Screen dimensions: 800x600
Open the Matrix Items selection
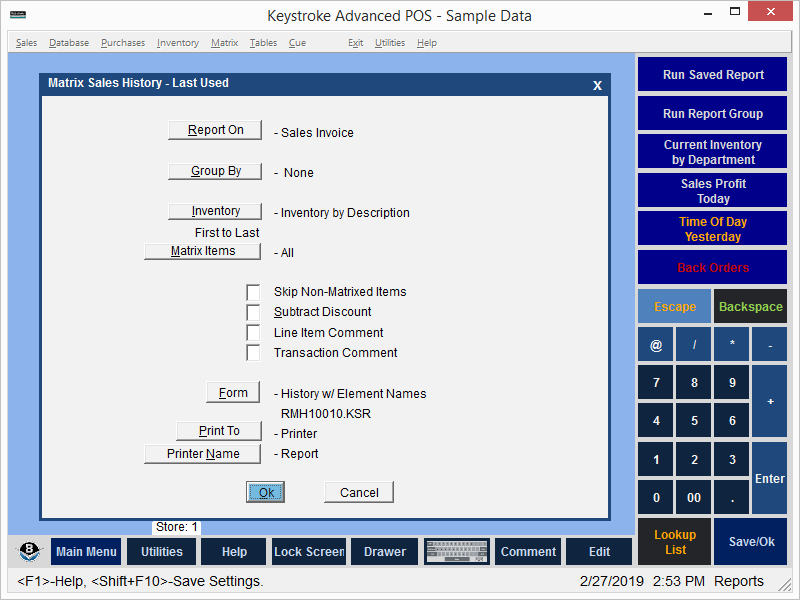(x=203, y=251)
